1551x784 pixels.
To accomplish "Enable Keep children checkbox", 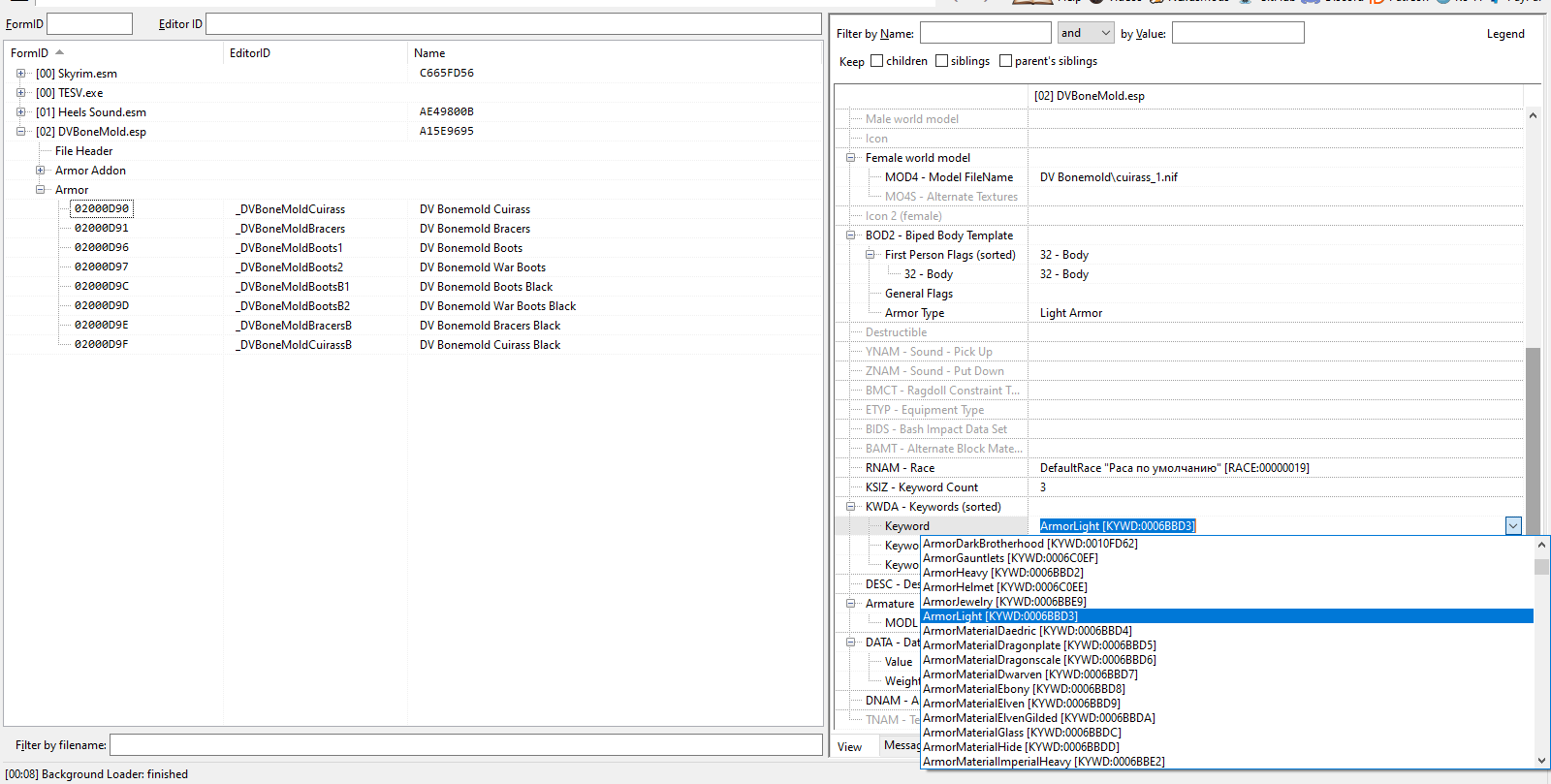I will click(x=876, y=61).
